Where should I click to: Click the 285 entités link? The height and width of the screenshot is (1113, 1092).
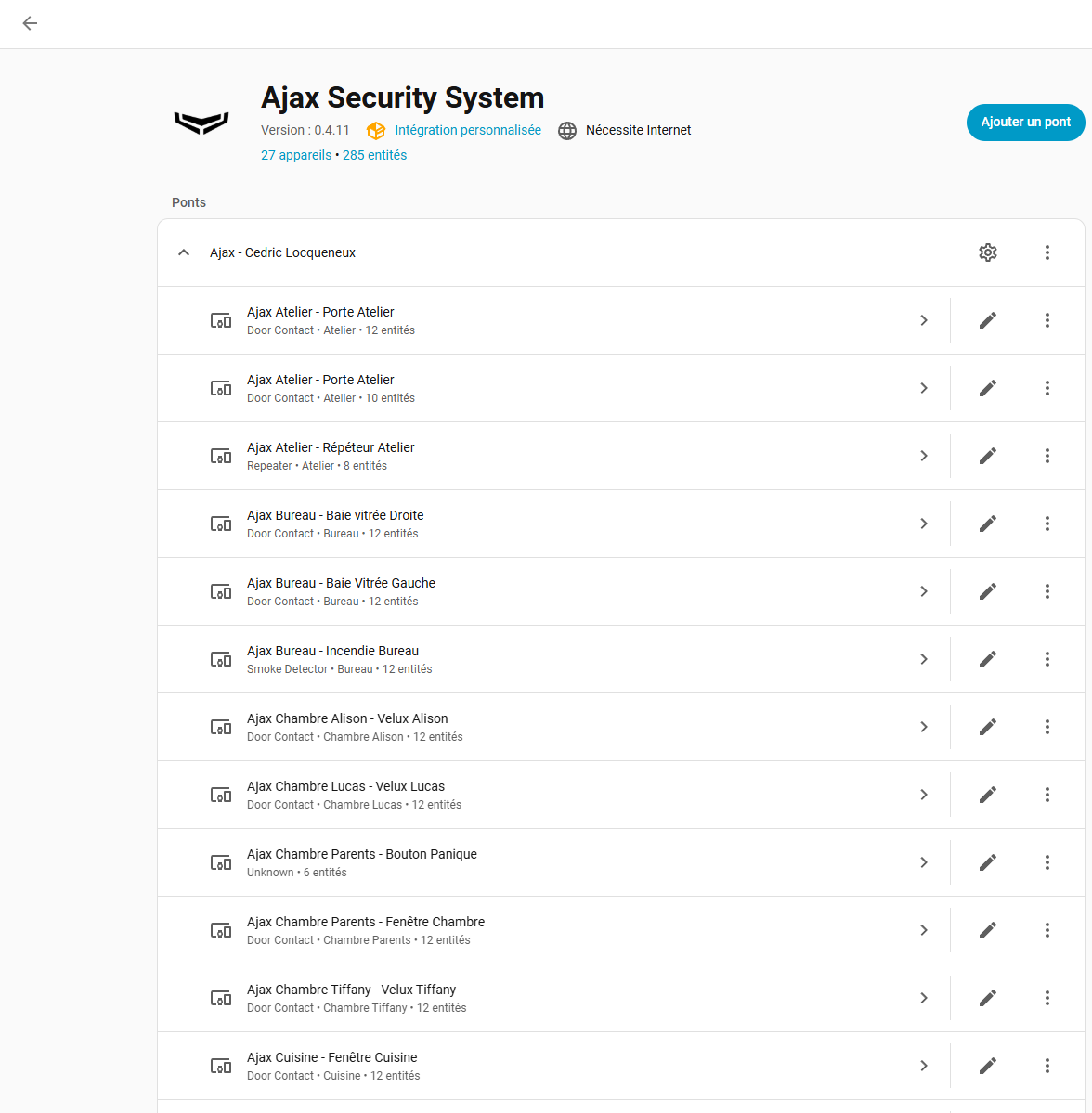pyautogui.click(x=374, y=155)
